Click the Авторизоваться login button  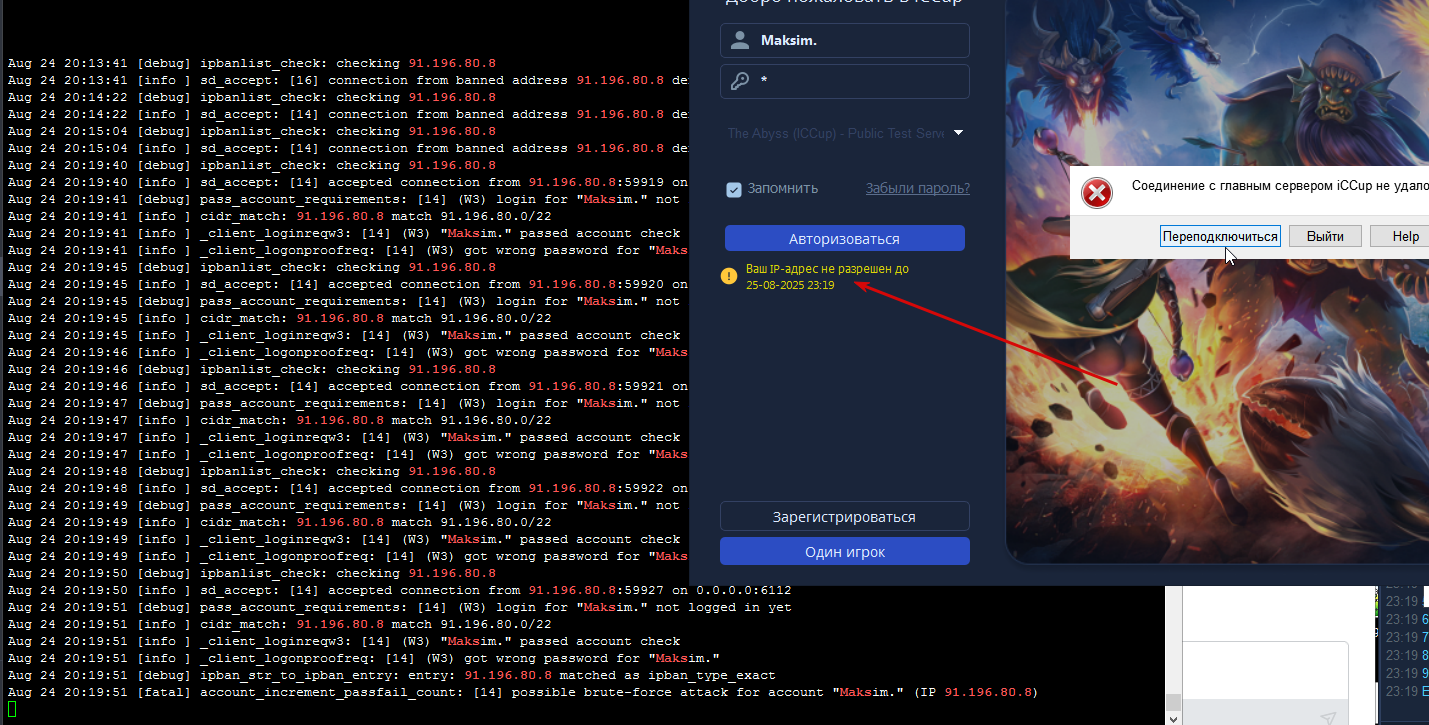click(845, 239)
